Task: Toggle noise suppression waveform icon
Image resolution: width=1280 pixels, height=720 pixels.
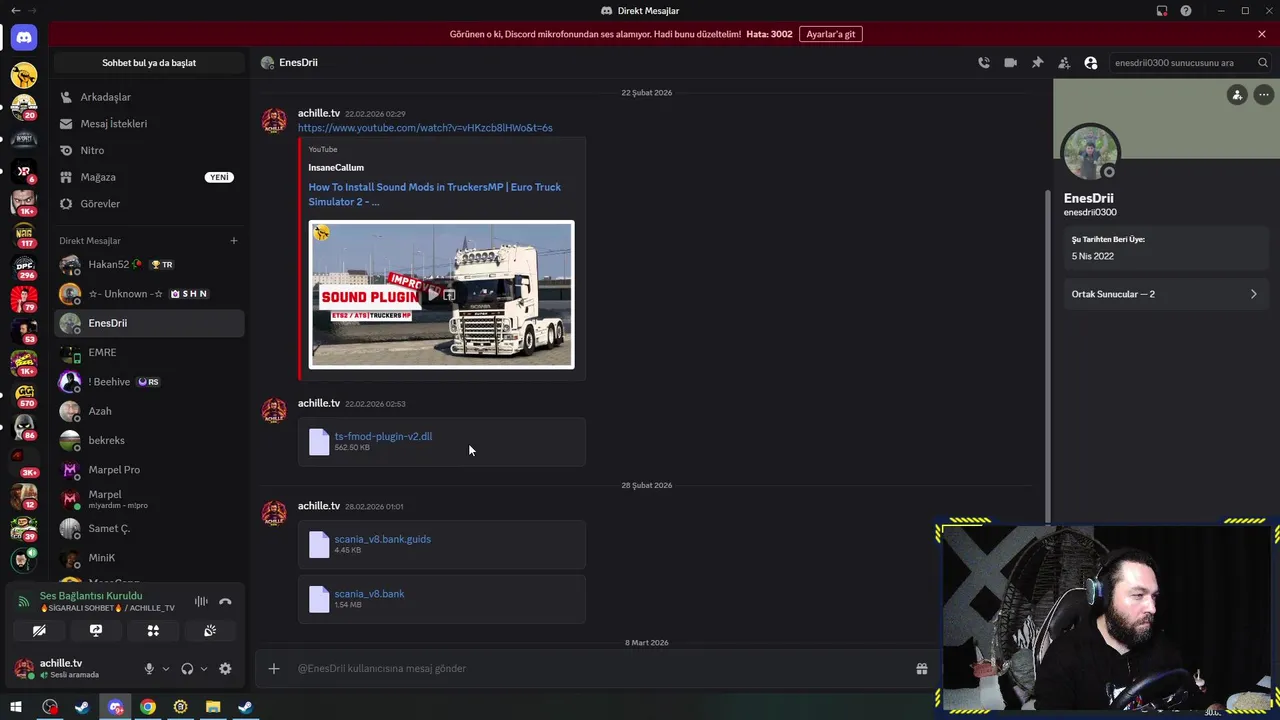Action: (201, 602)
